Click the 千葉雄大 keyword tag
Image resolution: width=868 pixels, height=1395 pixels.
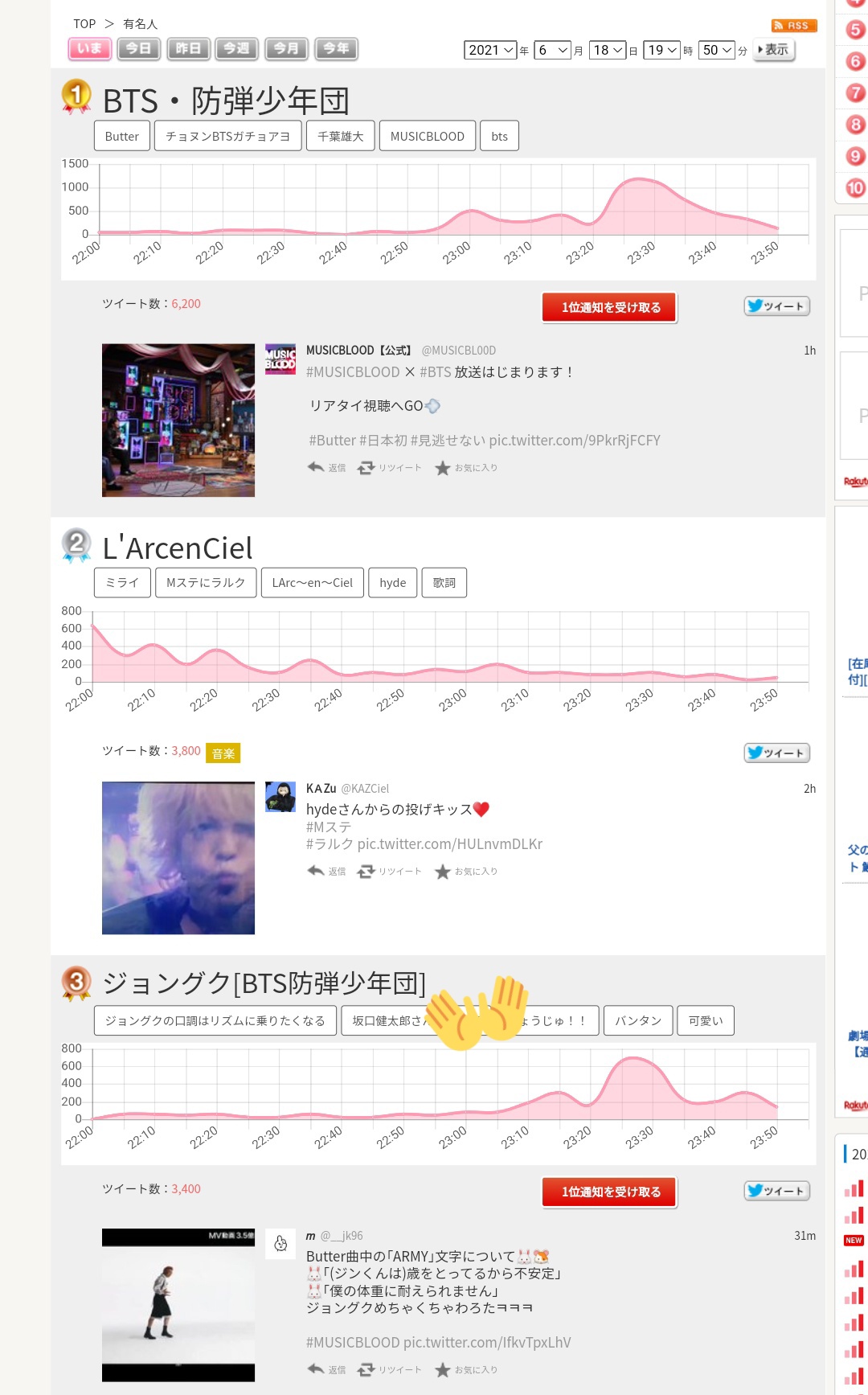[341, 136]
